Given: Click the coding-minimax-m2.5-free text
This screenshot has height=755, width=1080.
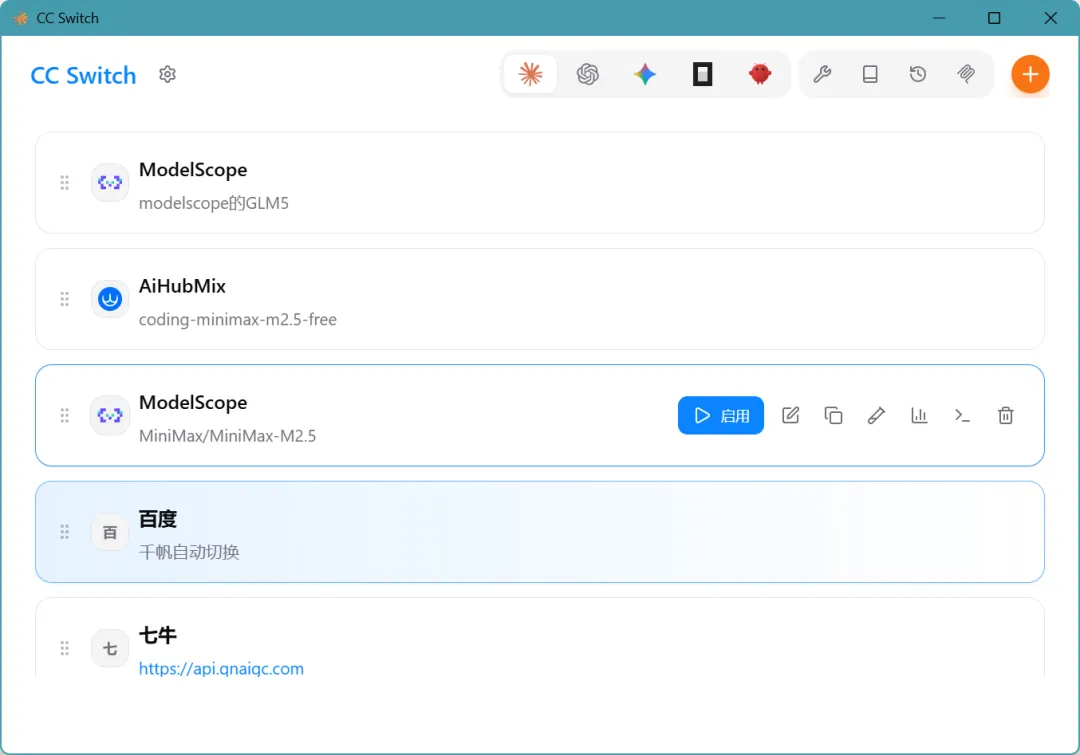Looking at the screenshot, I should pos(238,320).
